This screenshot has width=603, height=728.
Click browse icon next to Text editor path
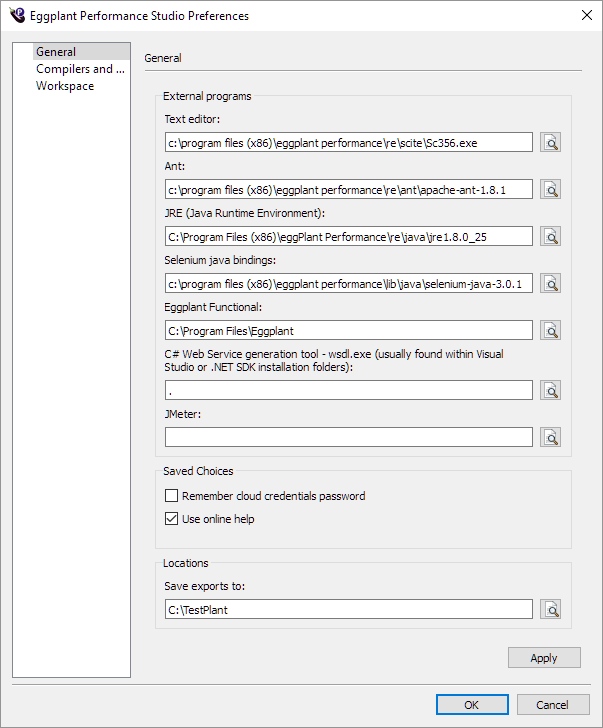point(550,143)
